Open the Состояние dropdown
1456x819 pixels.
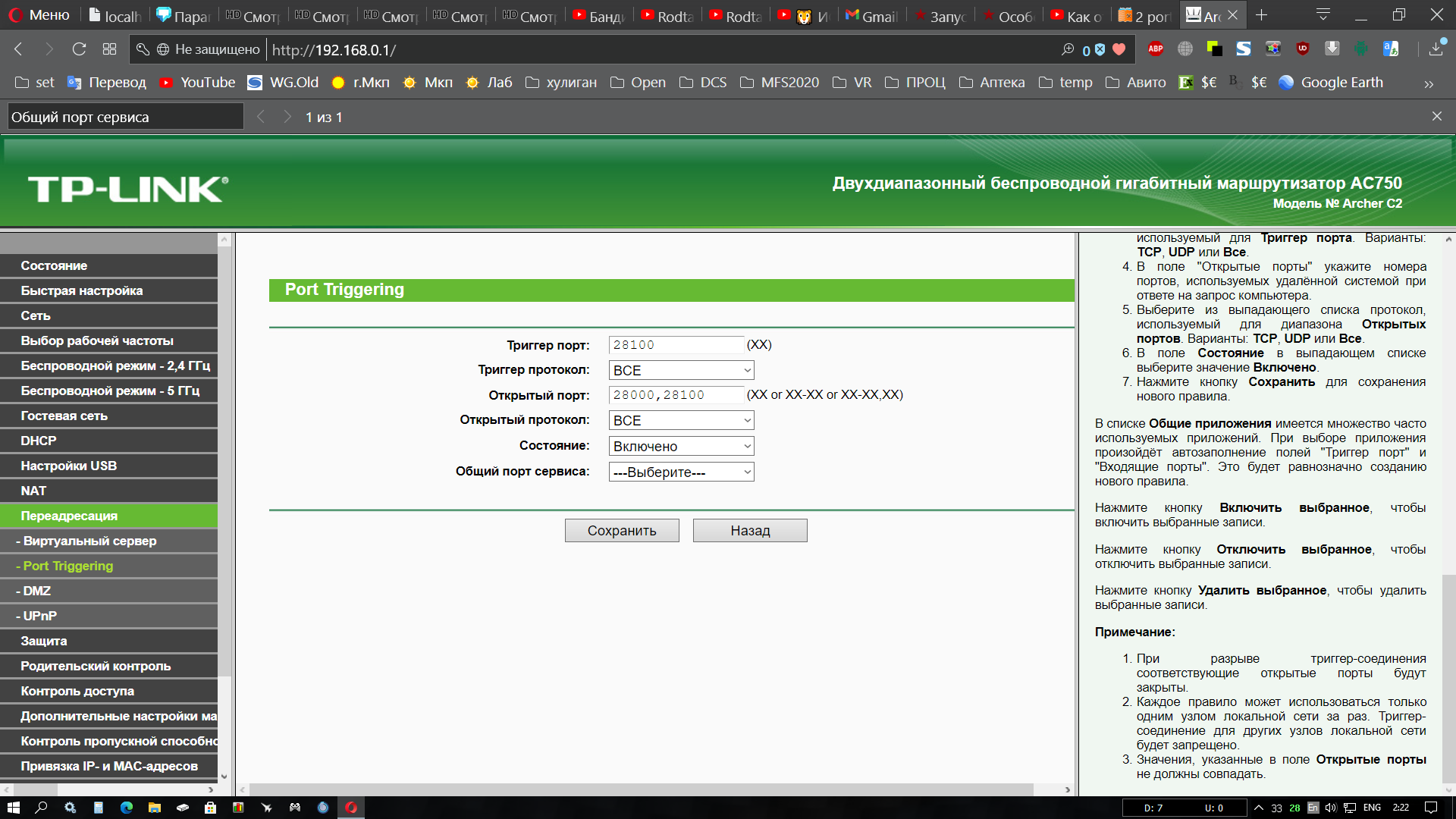tap(681, 446)
